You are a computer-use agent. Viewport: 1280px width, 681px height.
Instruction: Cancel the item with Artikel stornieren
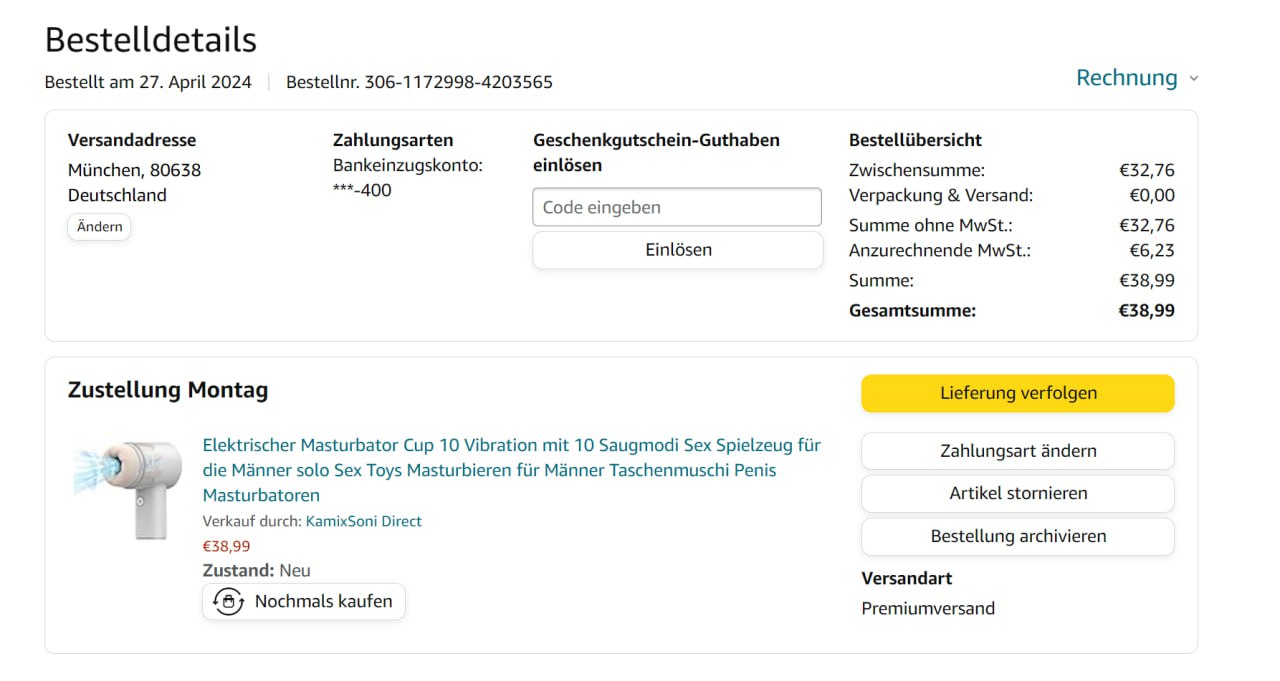click(x=1017, y=493)
